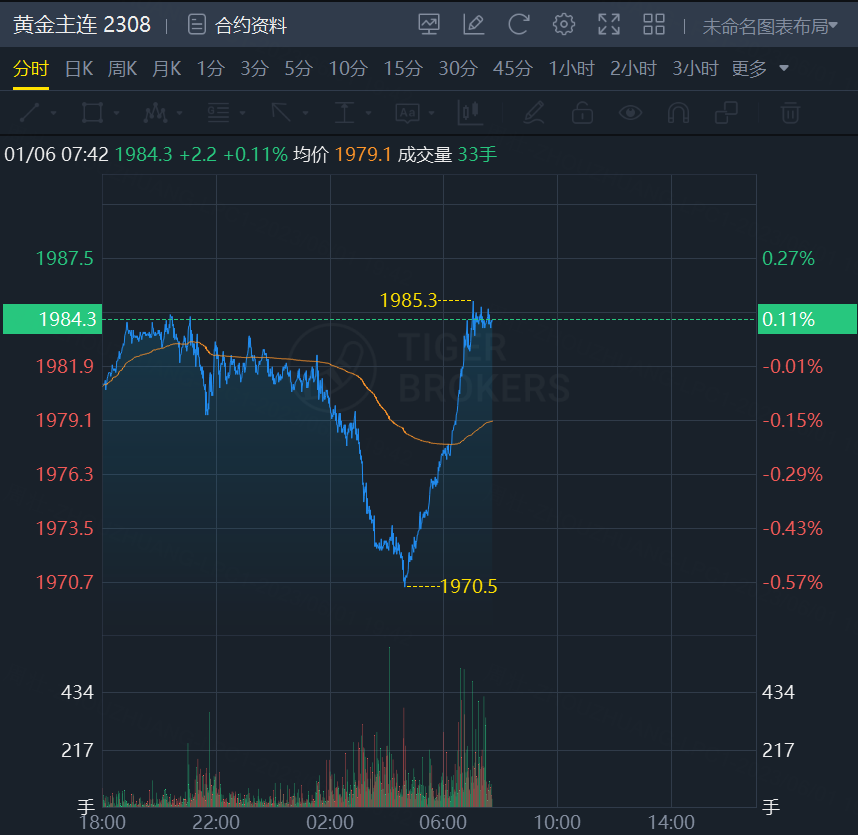Viewport: 858px width, 835px height.
Task: Click the chart indicator monitor icon
Action: click(x=429, y=25)
